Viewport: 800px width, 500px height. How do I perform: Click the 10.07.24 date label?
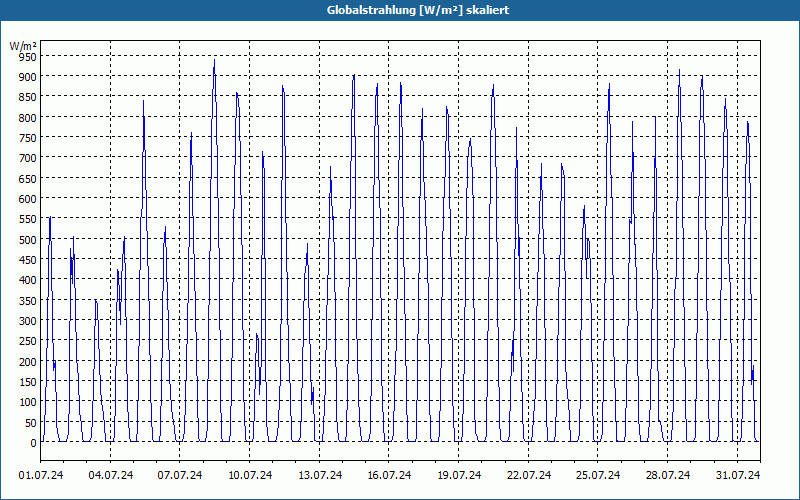250,475
